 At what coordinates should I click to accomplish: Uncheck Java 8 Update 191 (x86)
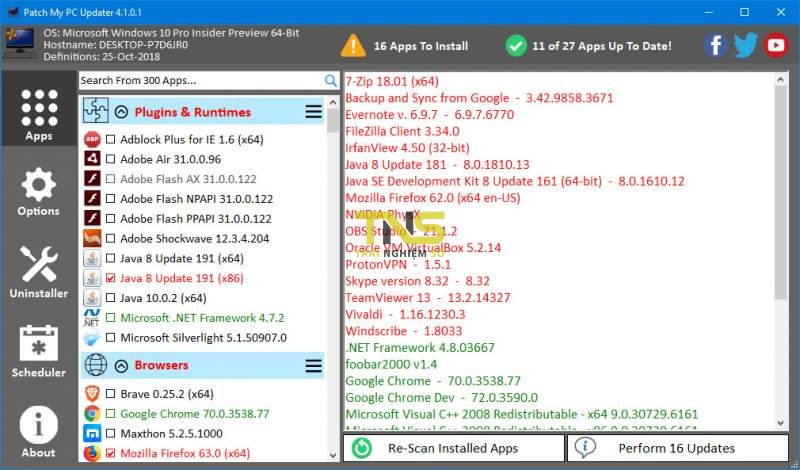coord(110,278)
